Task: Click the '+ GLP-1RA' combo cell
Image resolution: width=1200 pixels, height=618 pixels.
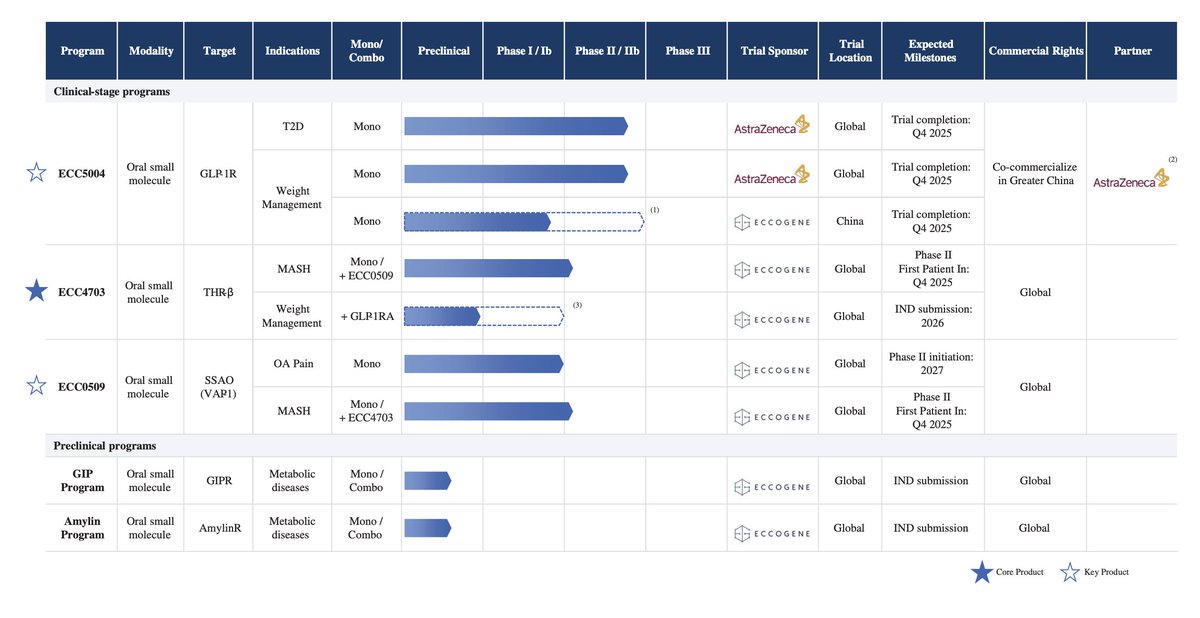Action: pyautogui.click(x=367, y=316)
